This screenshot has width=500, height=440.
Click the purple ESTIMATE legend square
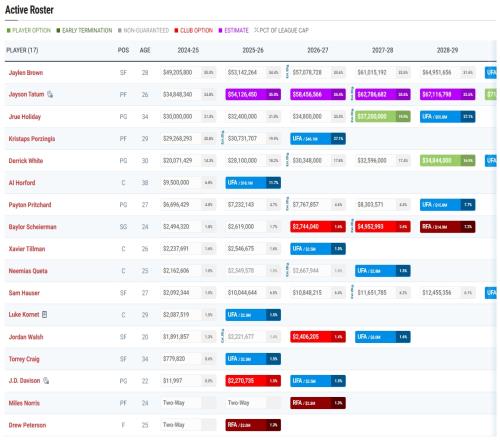coord(220,30)
